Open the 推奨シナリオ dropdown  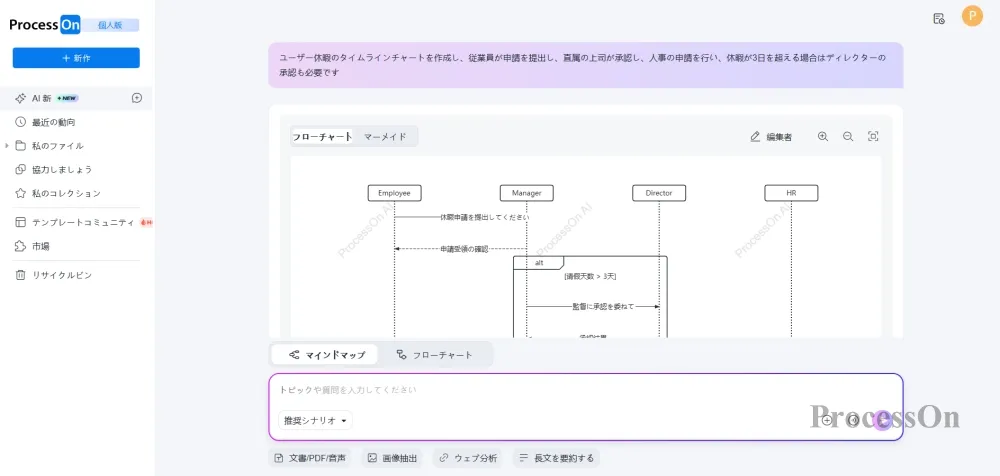(316, 421)
